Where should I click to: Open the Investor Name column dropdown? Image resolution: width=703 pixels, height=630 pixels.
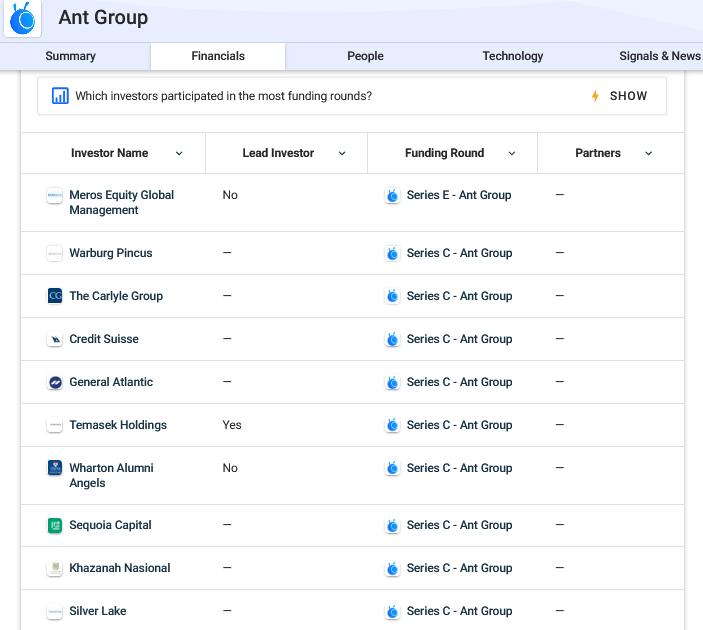pos(179,153)
